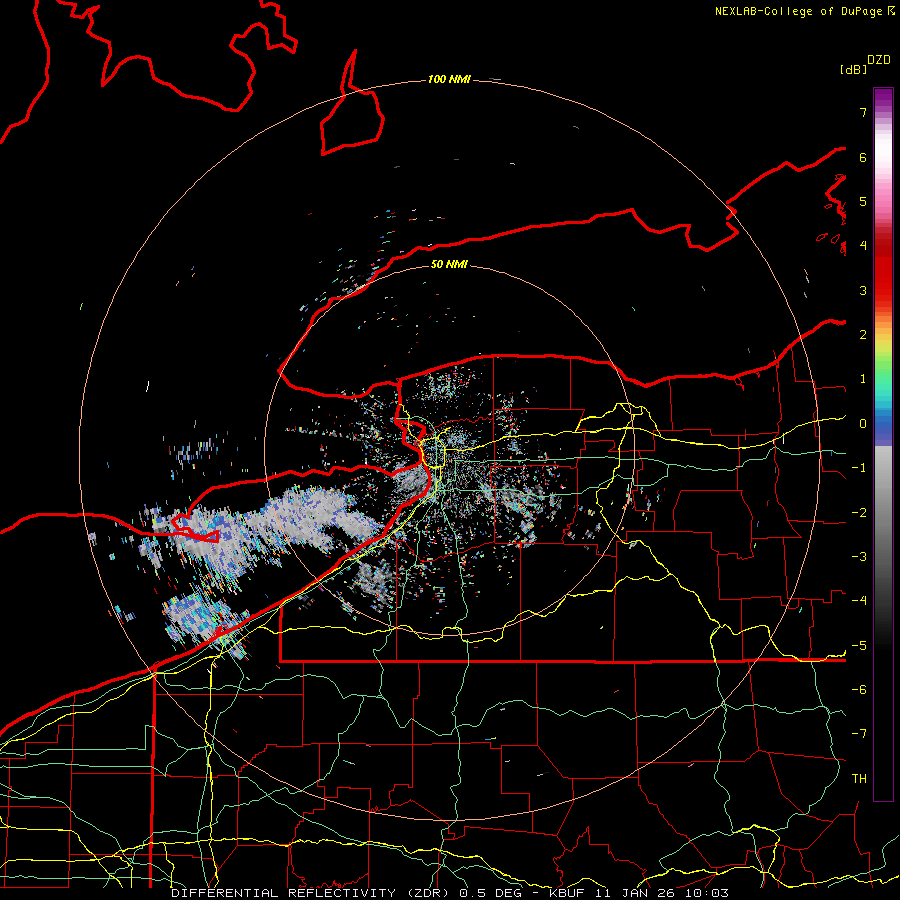
Task: Click the -3 value on the color scale
Action: pyautogui.click(x=859, y=556)
